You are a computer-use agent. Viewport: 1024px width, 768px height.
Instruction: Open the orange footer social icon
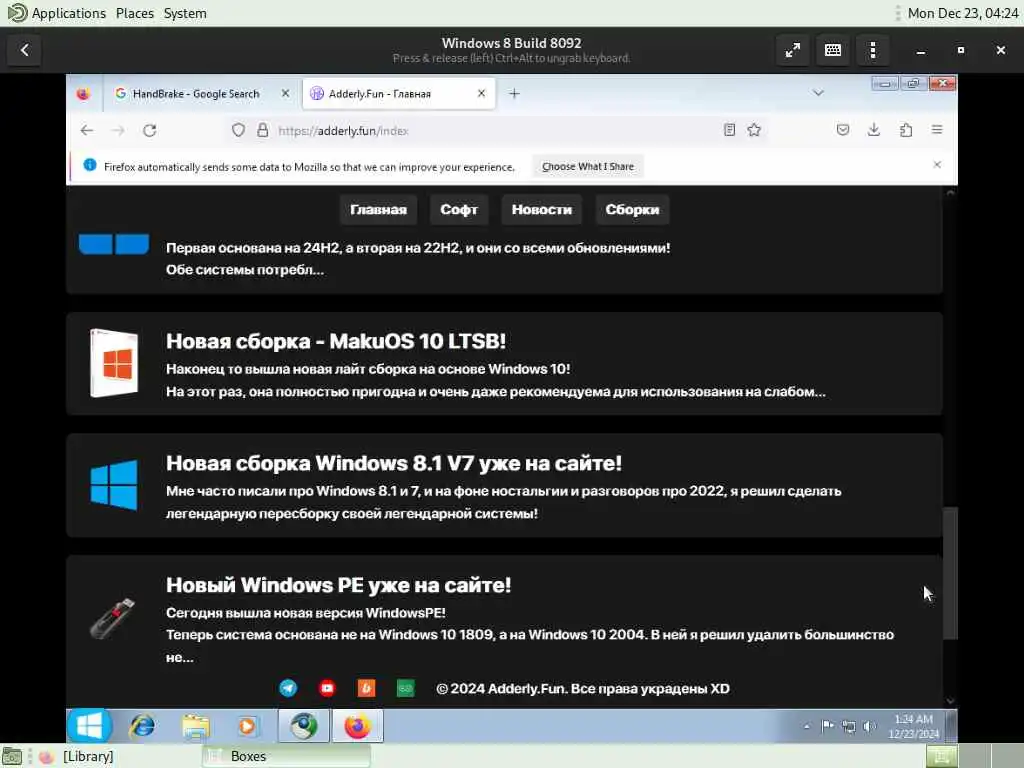366,688
